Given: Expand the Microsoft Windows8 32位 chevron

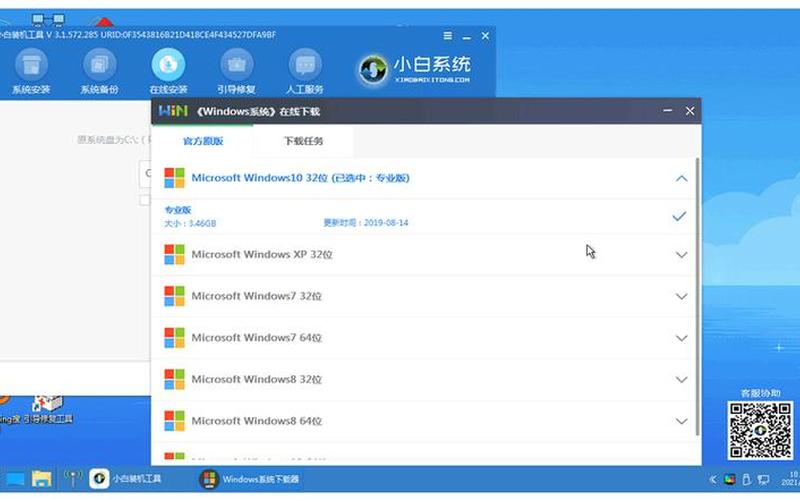Looking at the screenshot, I should 681,379.
